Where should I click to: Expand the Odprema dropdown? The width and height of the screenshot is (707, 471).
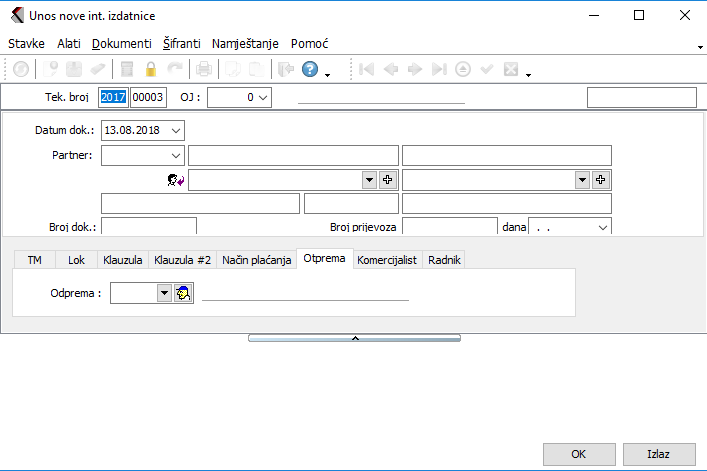click(164, 293)
